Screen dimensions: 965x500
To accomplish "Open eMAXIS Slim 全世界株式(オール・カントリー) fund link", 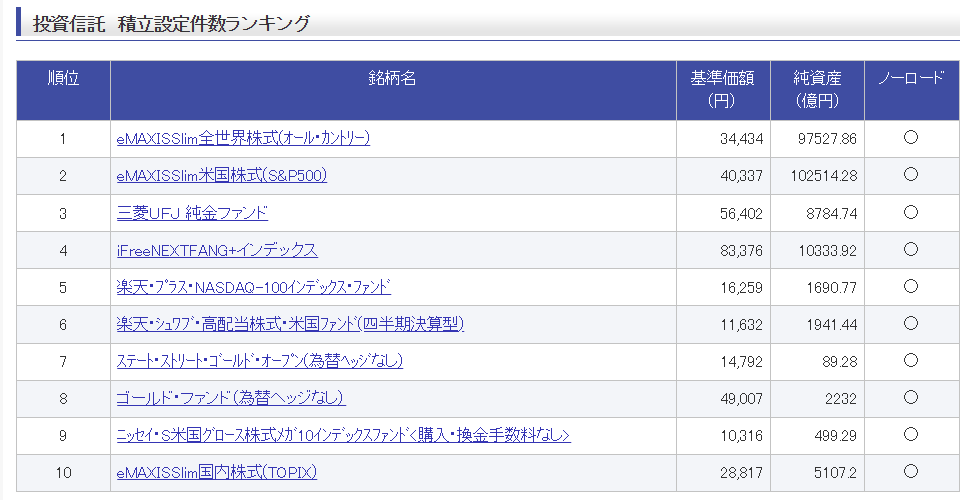I will pyautogui.click(x=243, y=138).
